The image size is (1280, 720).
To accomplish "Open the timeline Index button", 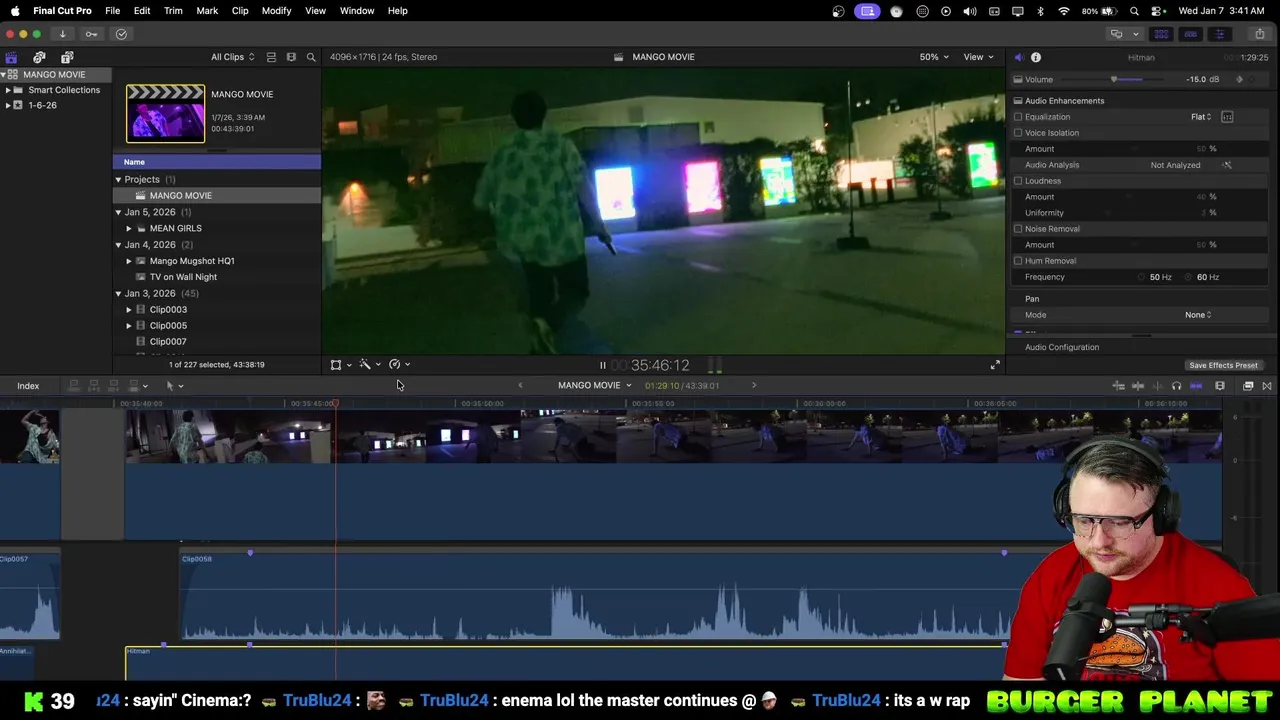I will tap(28, 386).
